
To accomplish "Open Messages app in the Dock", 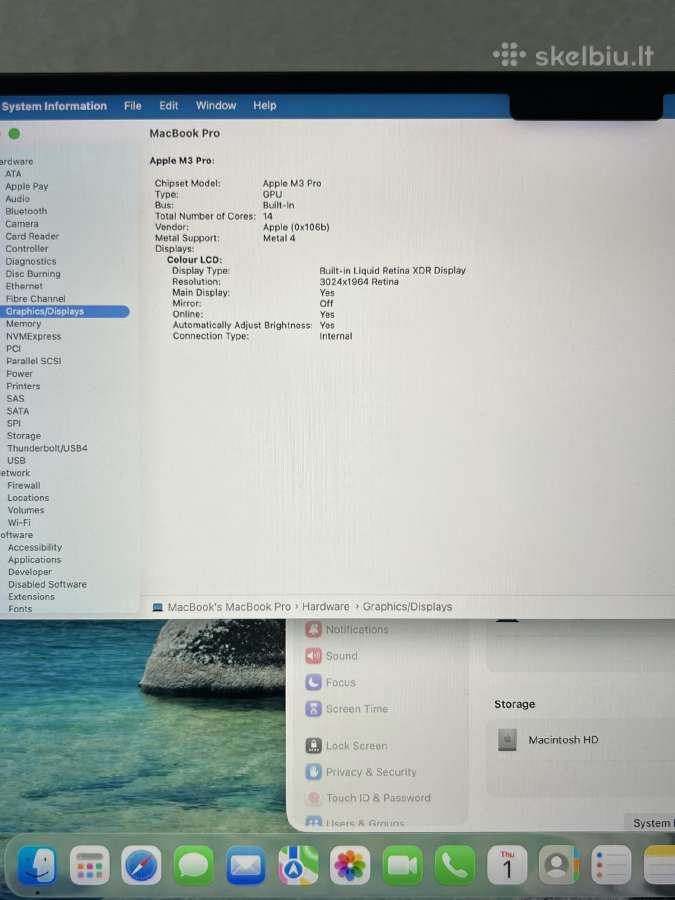I will coord(193,865).
